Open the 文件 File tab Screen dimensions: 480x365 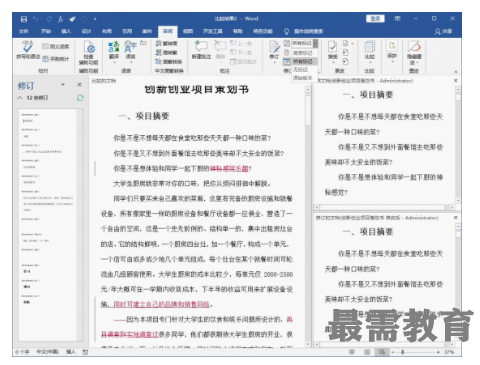click(x=24, y=31)
